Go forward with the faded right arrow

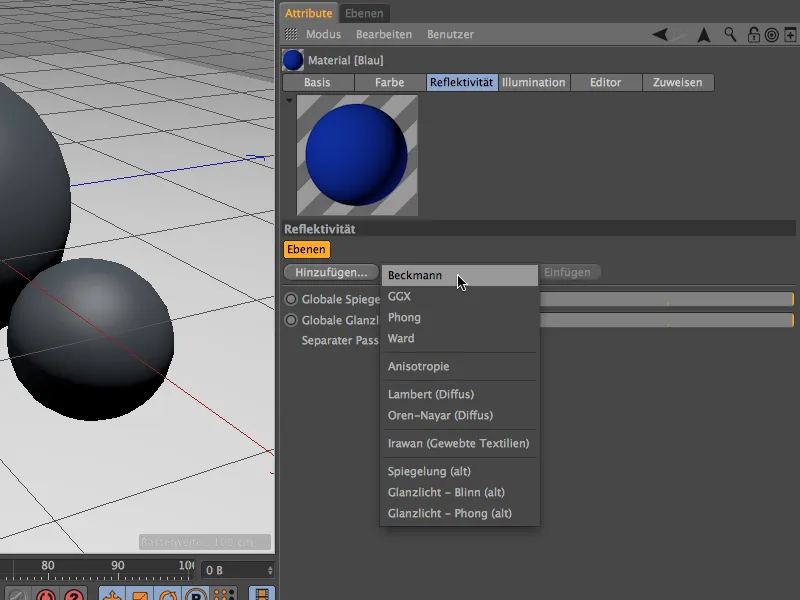click(678, 35)
